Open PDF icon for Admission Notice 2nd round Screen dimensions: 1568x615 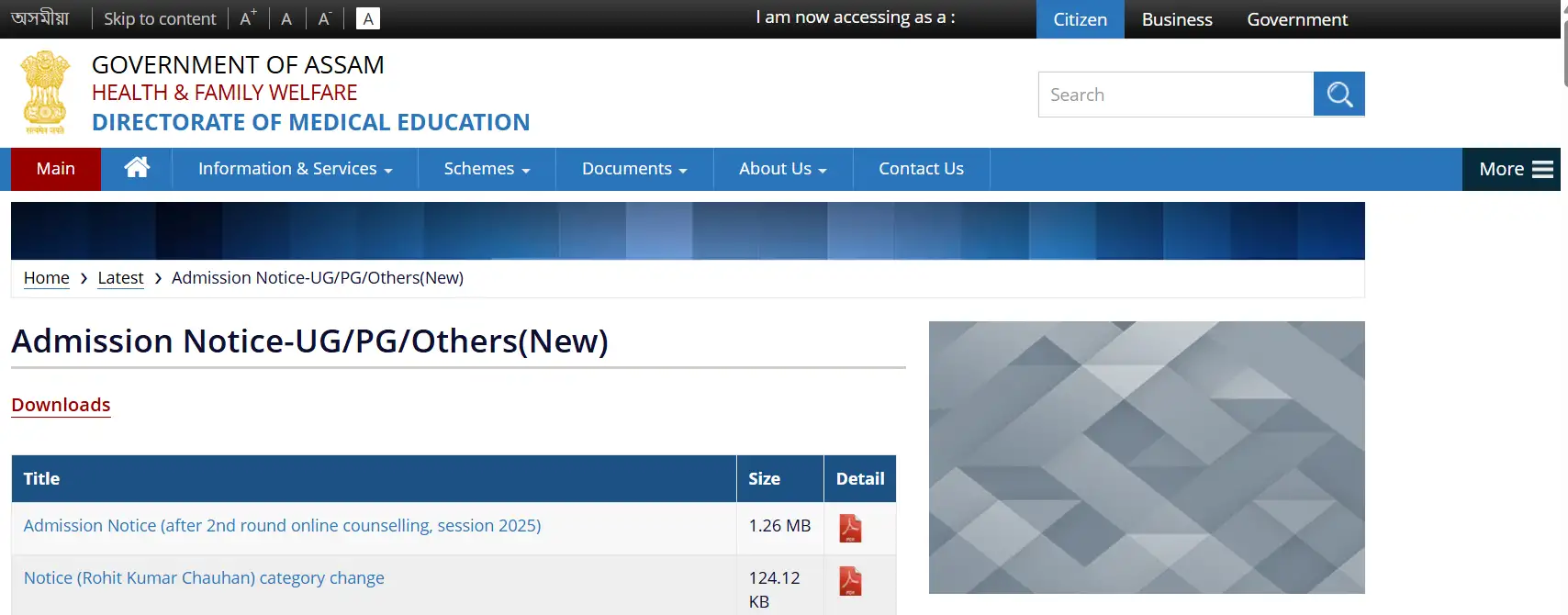tap(850, 528)
